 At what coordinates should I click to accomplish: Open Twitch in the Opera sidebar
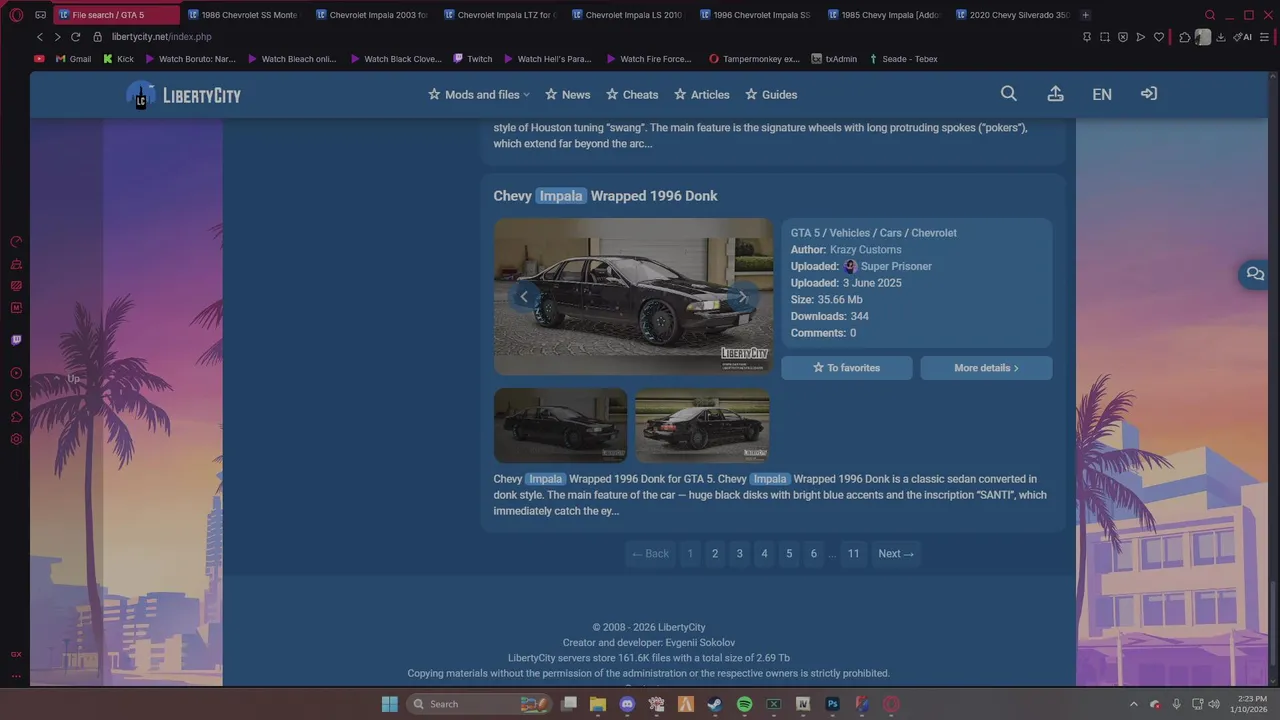click(x=16, y=340)
